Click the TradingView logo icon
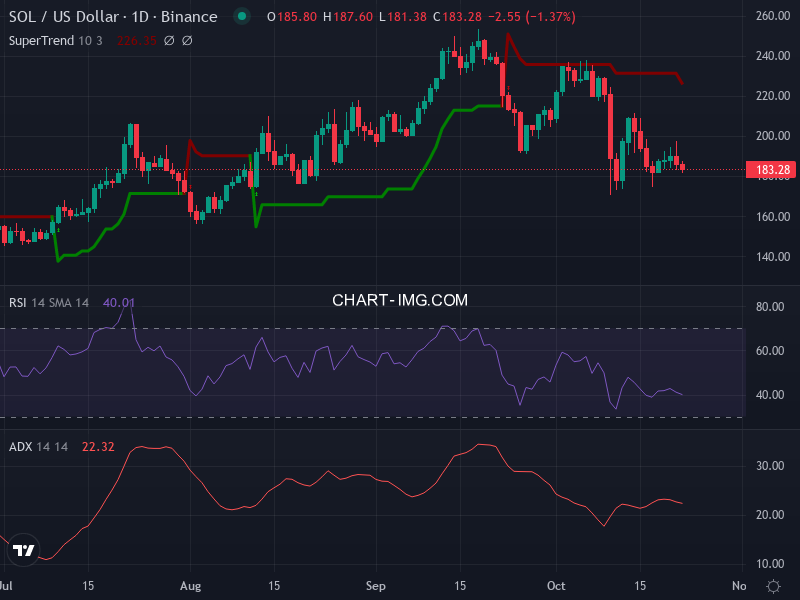The width and height of the screenshot is (800, 600). (24, 550)
